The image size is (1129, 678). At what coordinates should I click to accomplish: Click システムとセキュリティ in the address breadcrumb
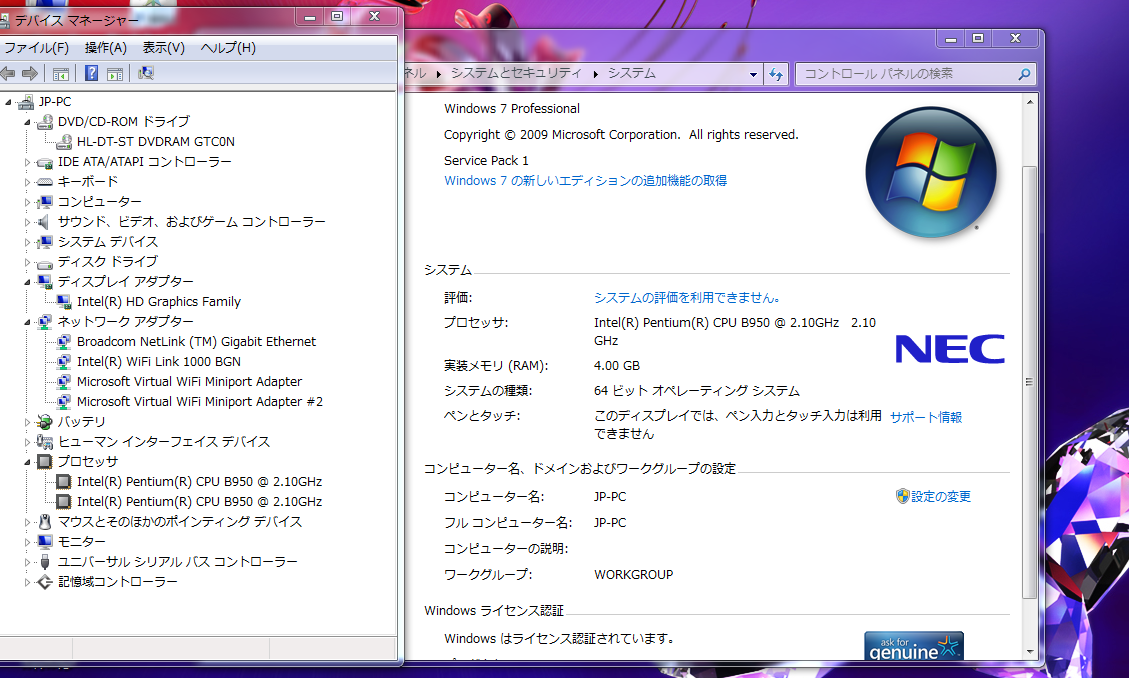click(x=516, y=73)
